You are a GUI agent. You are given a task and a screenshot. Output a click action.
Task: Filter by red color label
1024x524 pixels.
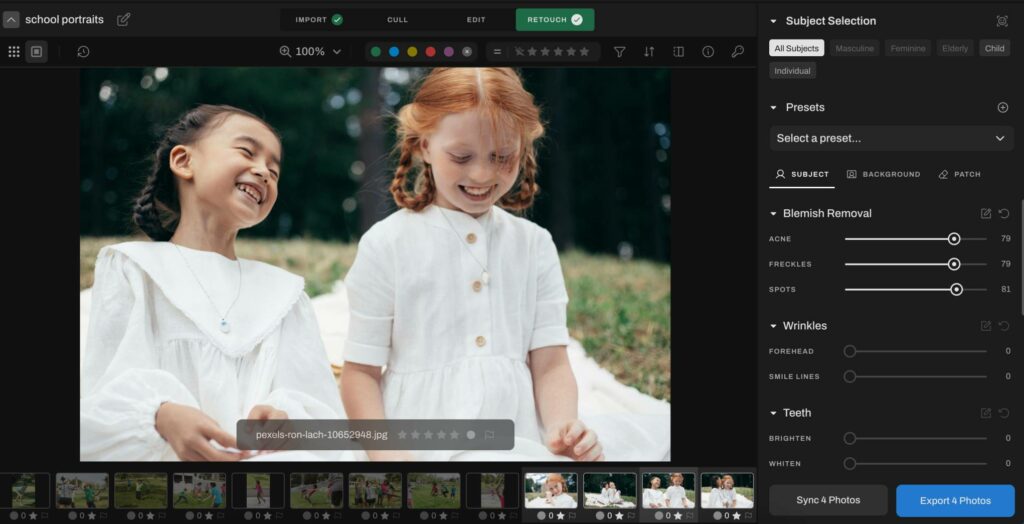click(430, 52)
